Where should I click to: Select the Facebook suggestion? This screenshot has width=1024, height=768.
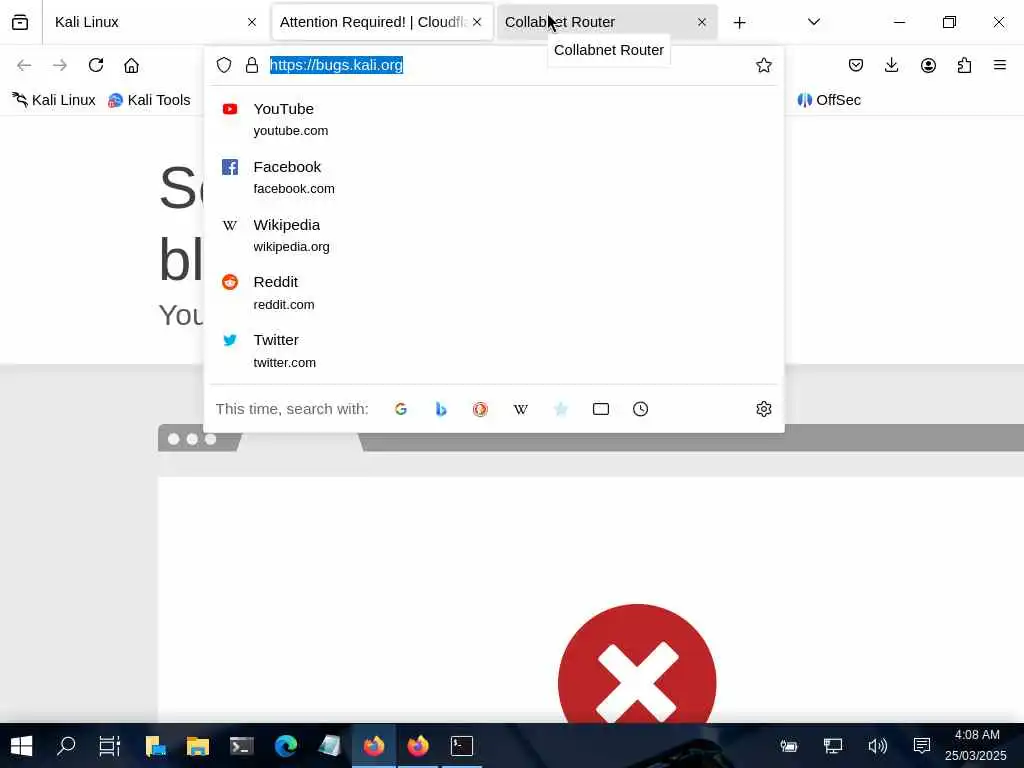pos(494,177)
